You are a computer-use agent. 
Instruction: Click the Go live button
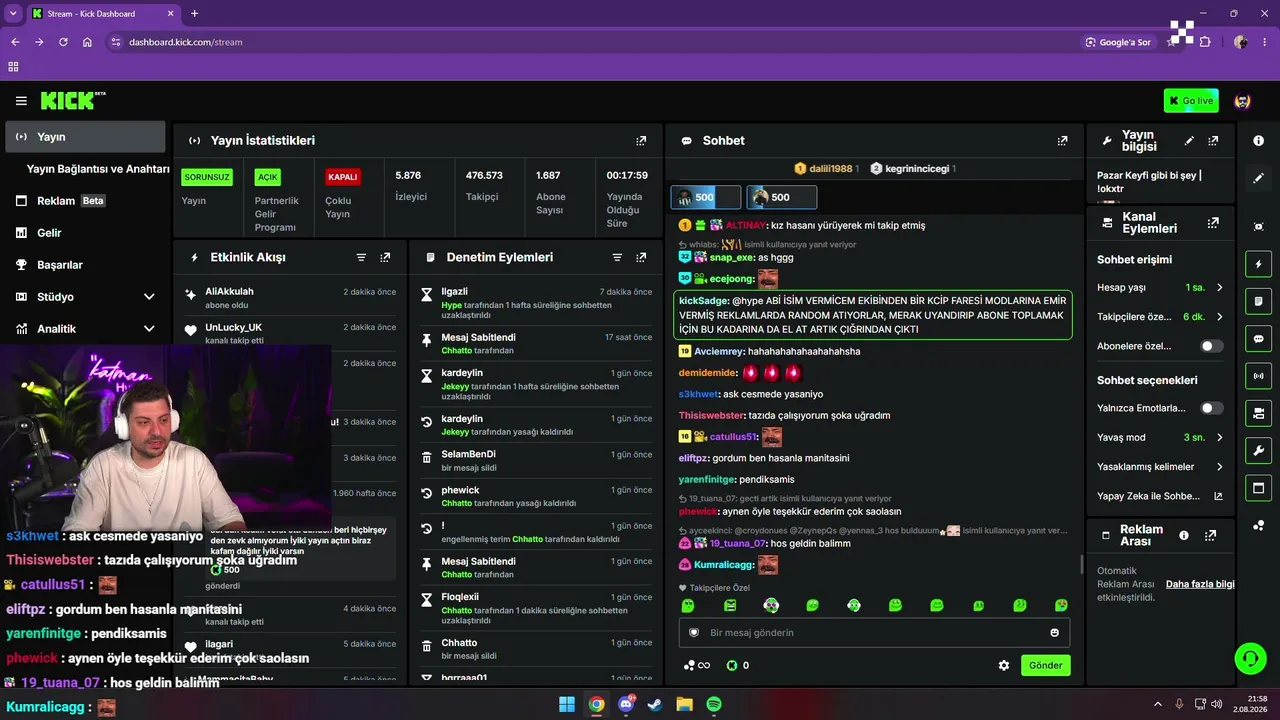(1191, 101)
